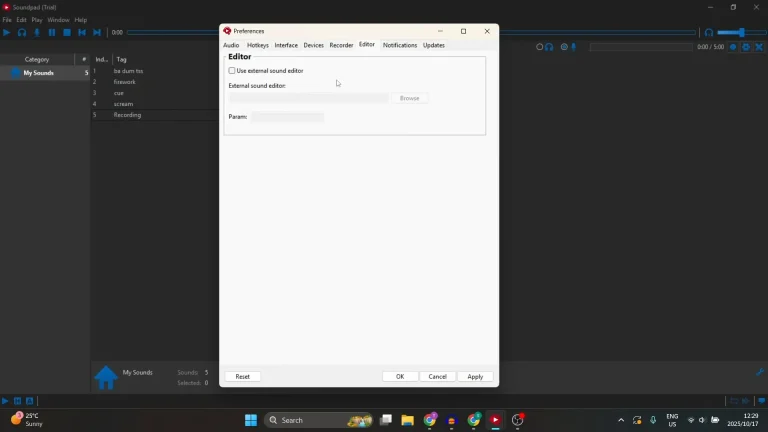Click the playback progress bar in Soundpad
The height and width of the screenshot is (432, 768).
[411, 33]
